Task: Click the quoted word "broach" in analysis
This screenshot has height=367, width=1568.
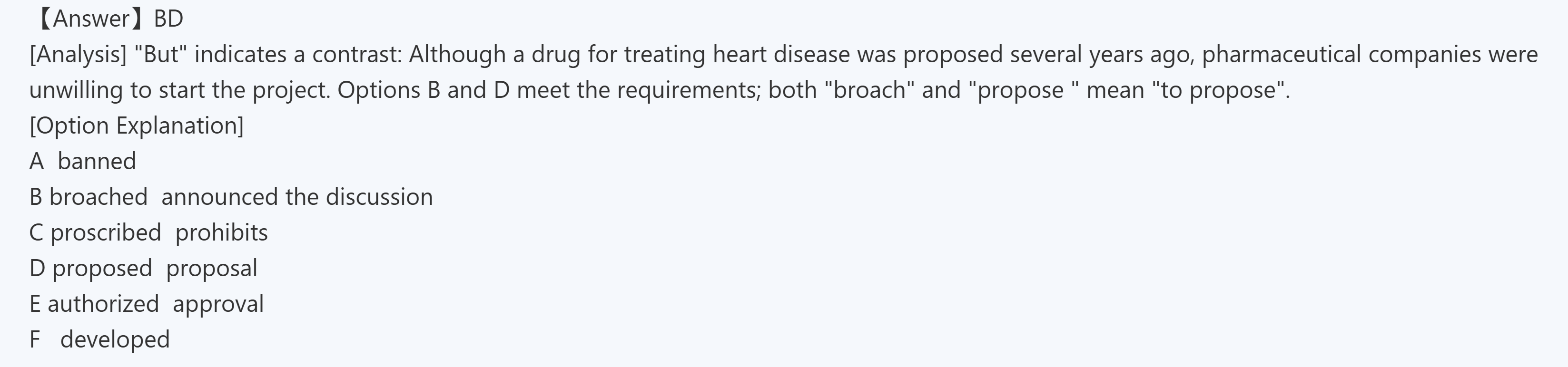Action: [869, 90]
